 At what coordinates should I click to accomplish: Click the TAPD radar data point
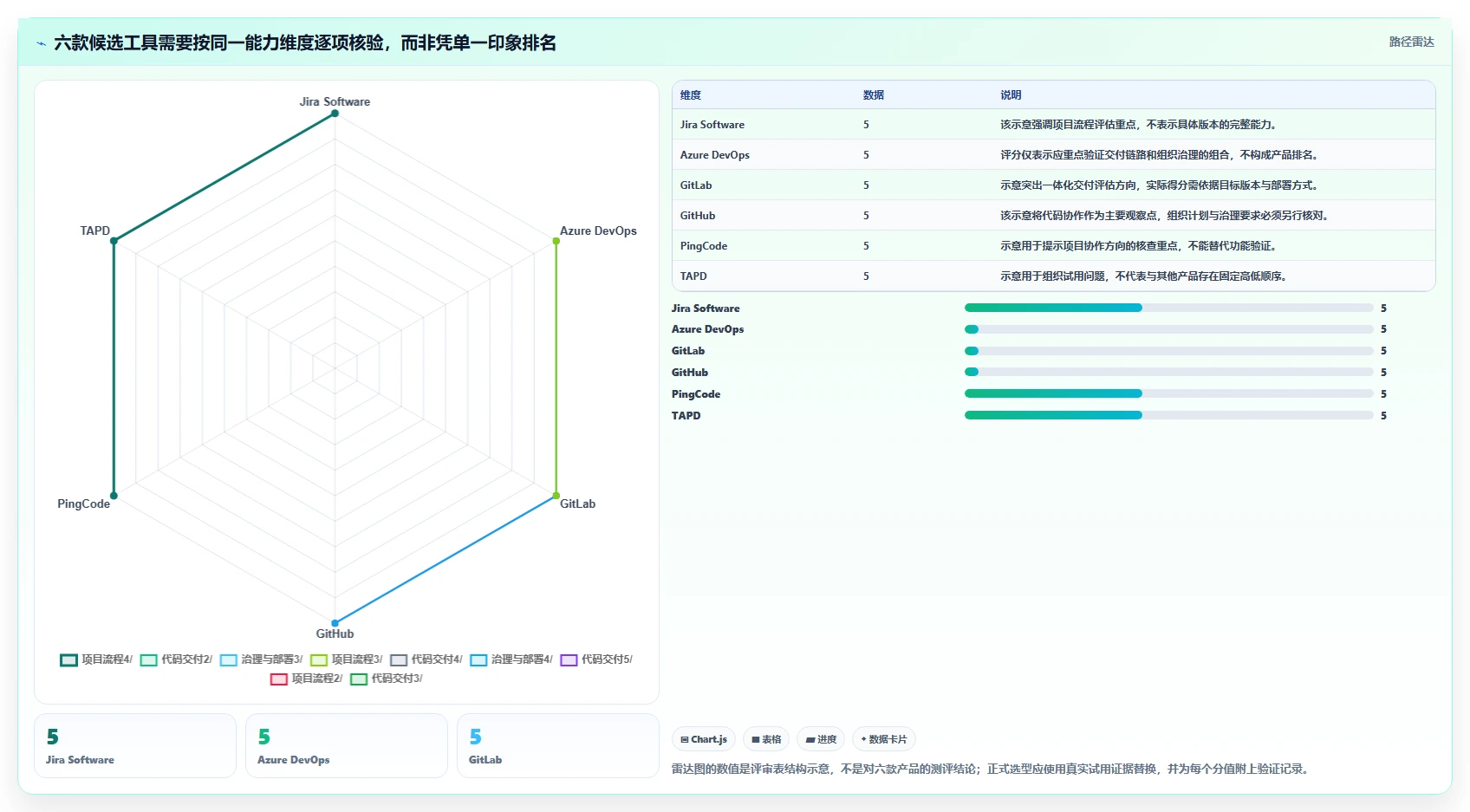114,241
